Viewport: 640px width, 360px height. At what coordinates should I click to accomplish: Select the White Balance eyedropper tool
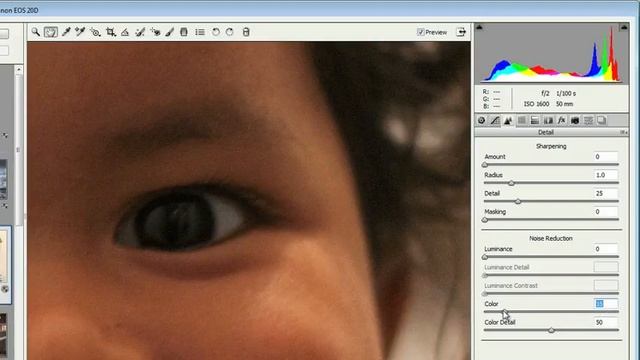tap(66, 32)
